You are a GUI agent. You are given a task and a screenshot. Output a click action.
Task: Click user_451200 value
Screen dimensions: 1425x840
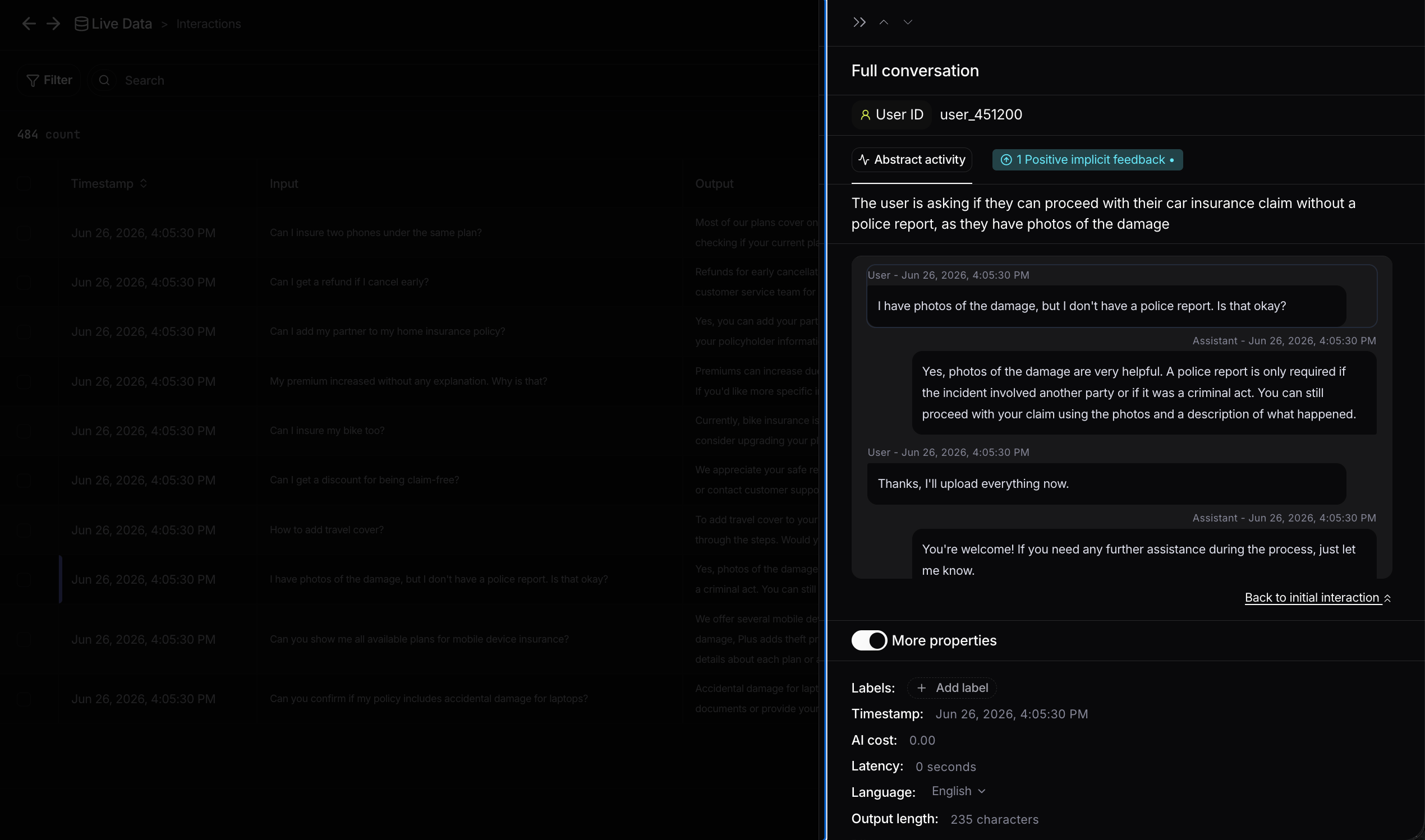[981, 115]
